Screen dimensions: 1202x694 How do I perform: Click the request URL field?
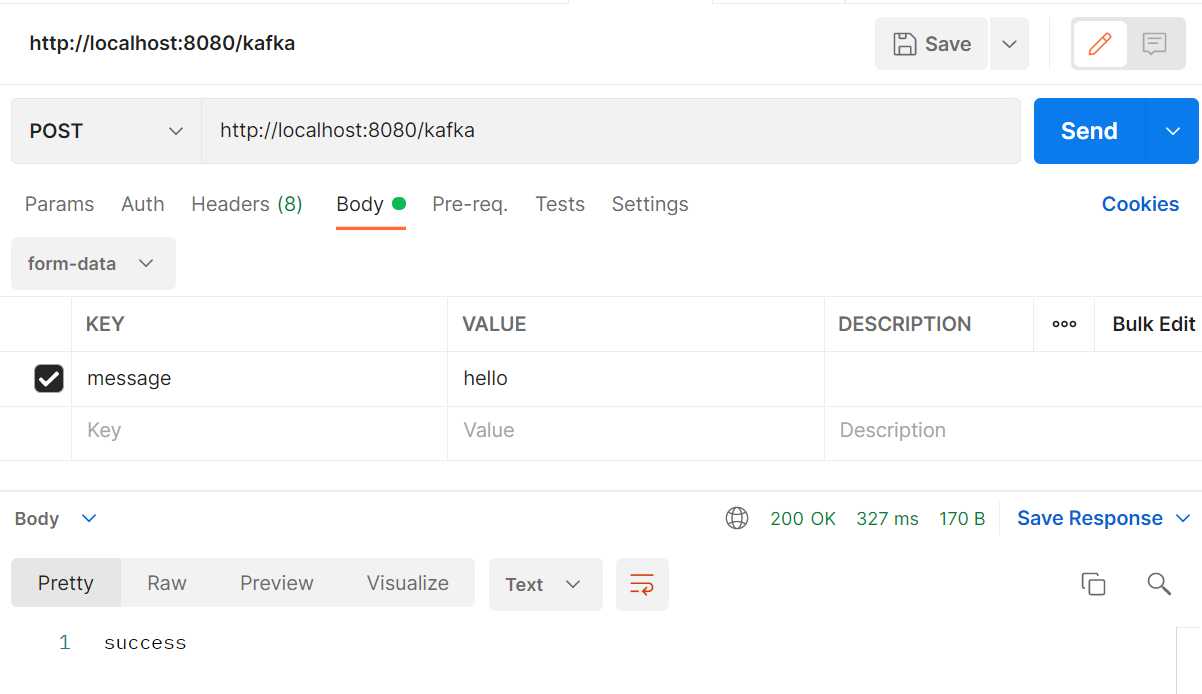(611, 131)
